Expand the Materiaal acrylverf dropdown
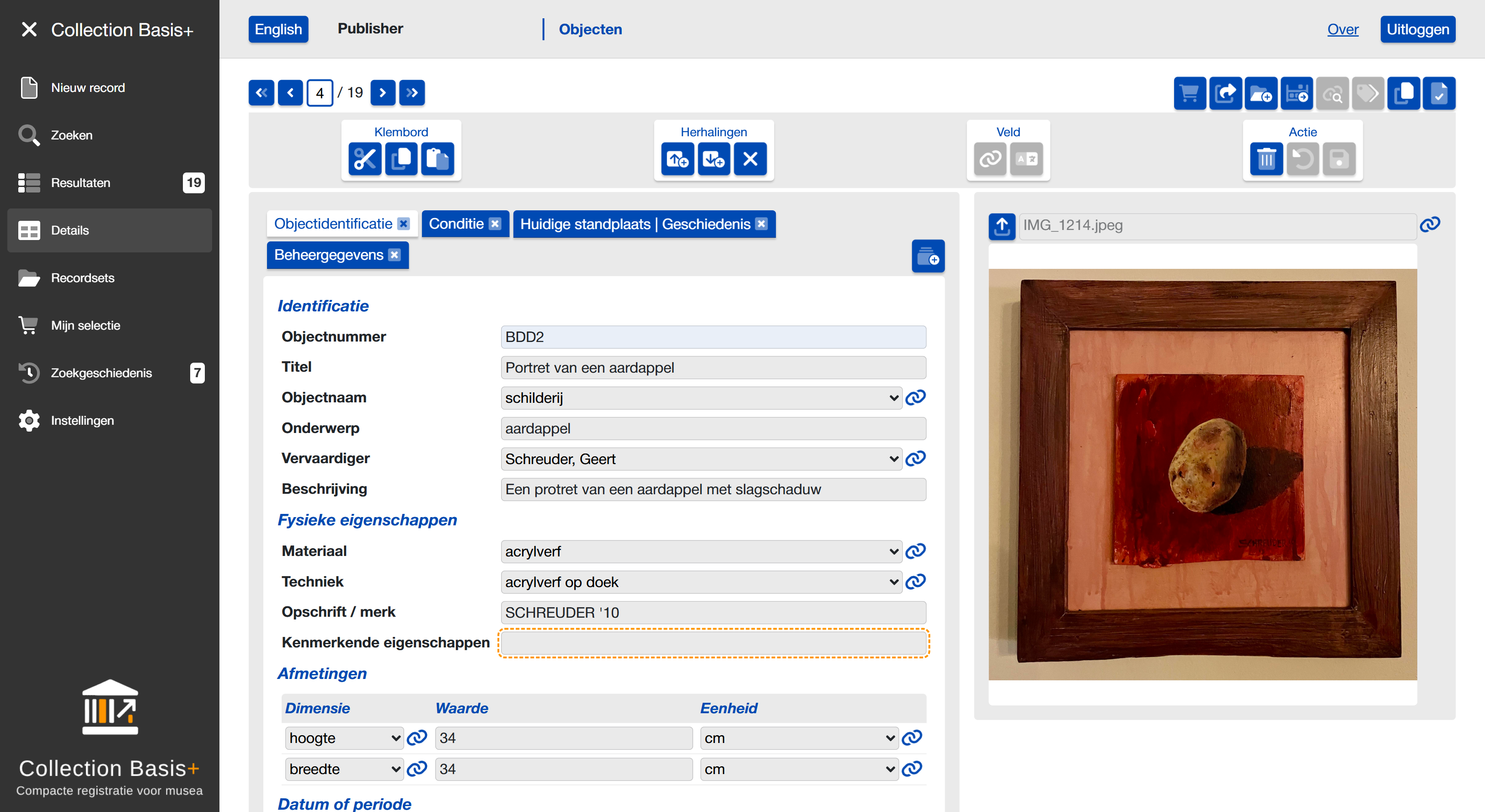The height and width of the screenshot is (812, 1485). click(700, 551)
